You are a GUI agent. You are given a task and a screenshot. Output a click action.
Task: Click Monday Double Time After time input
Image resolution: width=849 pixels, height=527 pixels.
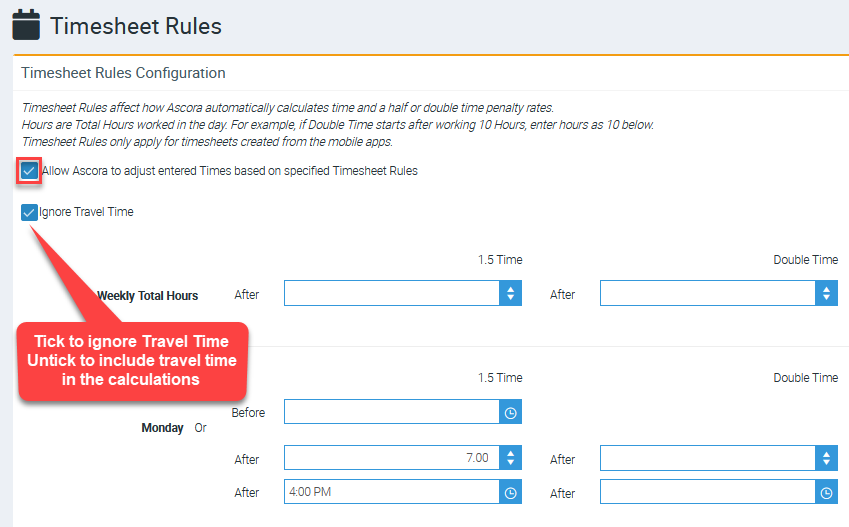(x=707, y=492)
